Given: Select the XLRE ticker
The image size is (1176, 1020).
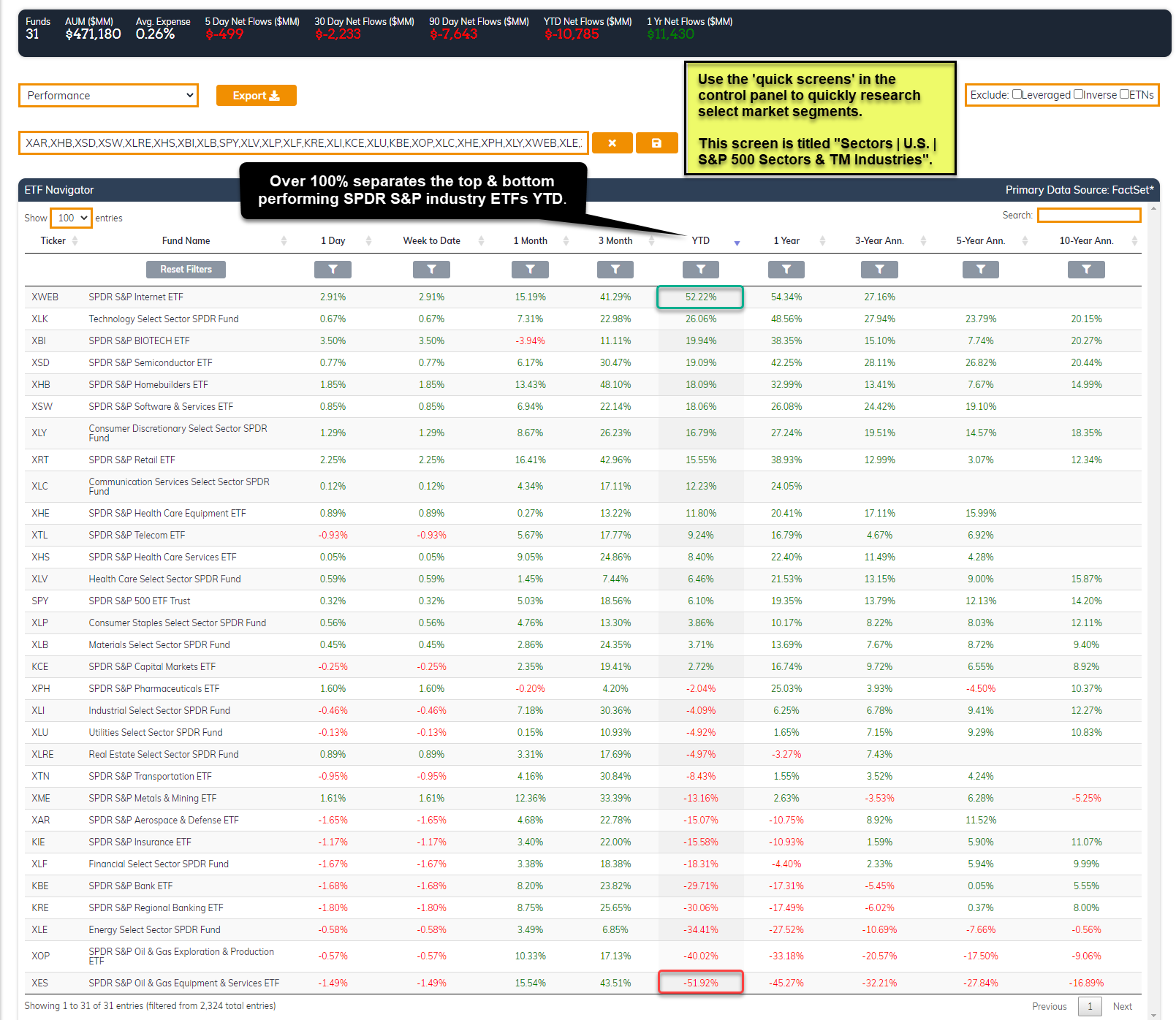Looking at the screenshot, I should click(x=42, y=755).
